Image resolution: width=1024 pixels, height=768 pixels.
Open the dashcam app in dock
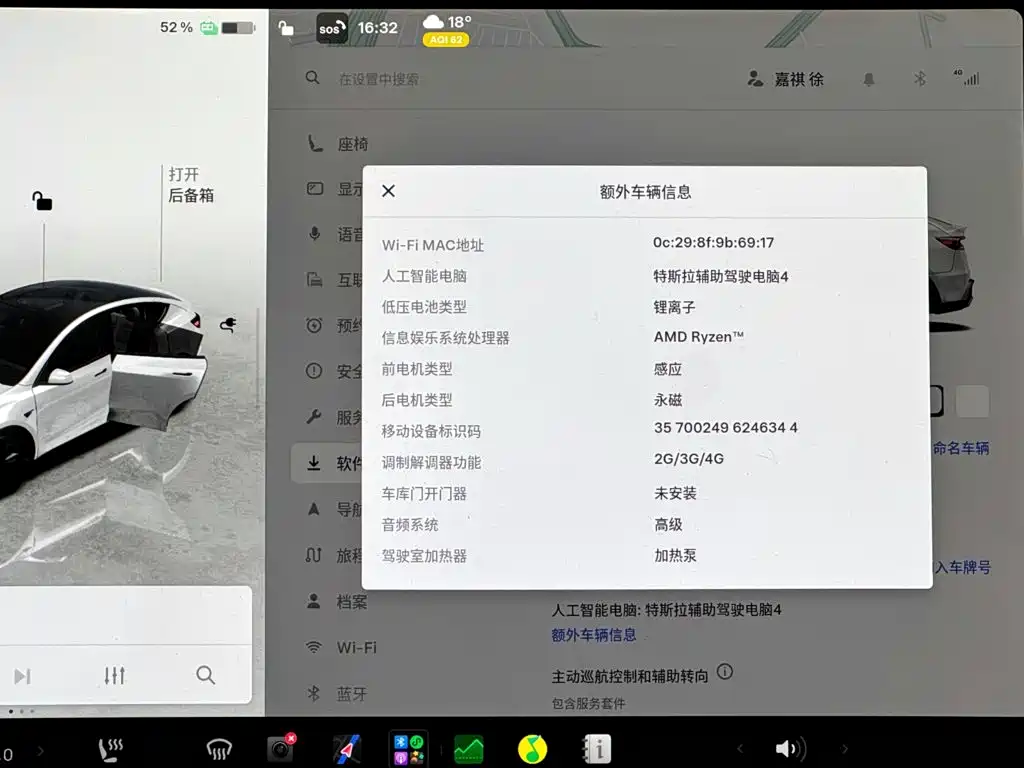pos(281,748)
